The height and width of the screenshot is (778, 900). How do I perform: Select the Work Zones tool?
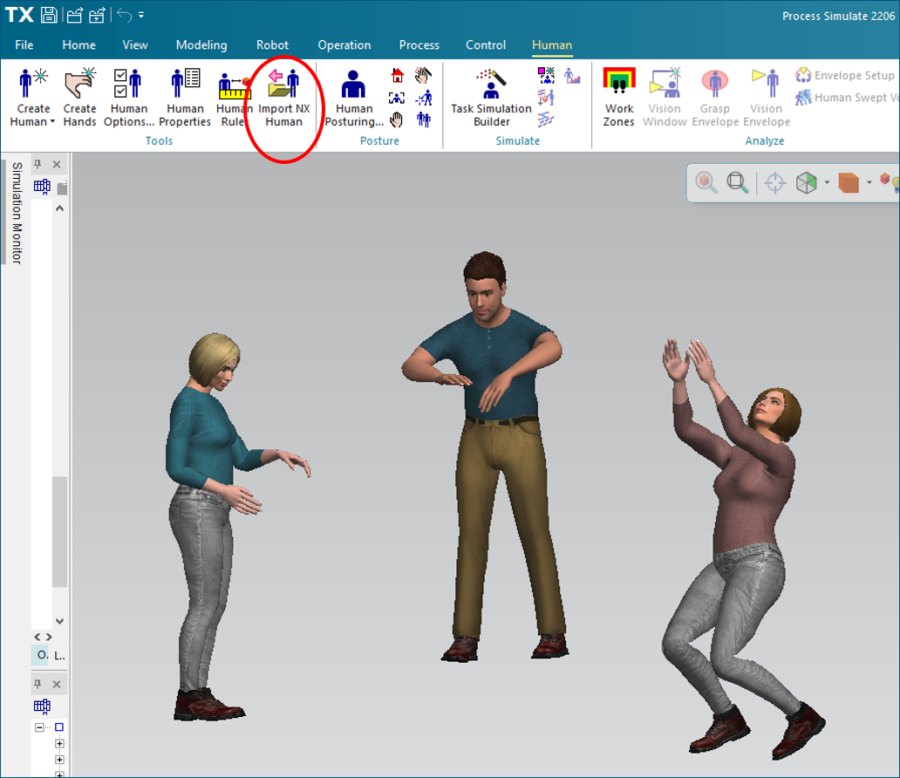coord(619,98)
